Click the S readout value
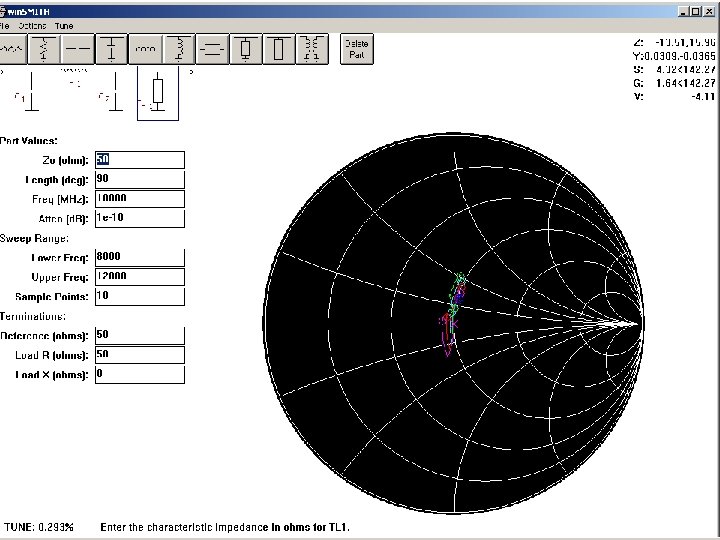720x540 pixels. 685,69
